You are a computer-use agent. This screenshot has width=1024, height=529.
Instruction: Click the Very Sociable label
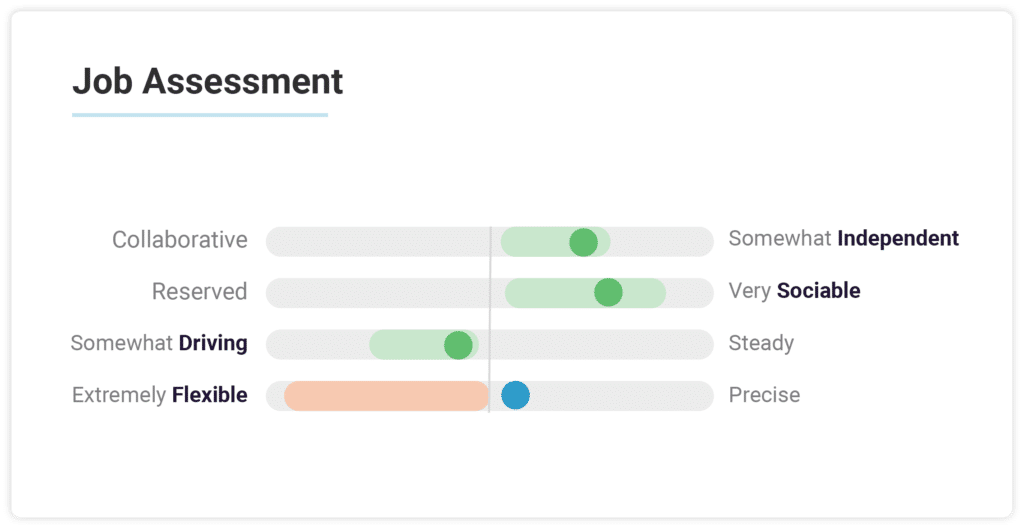coord(794,291)
